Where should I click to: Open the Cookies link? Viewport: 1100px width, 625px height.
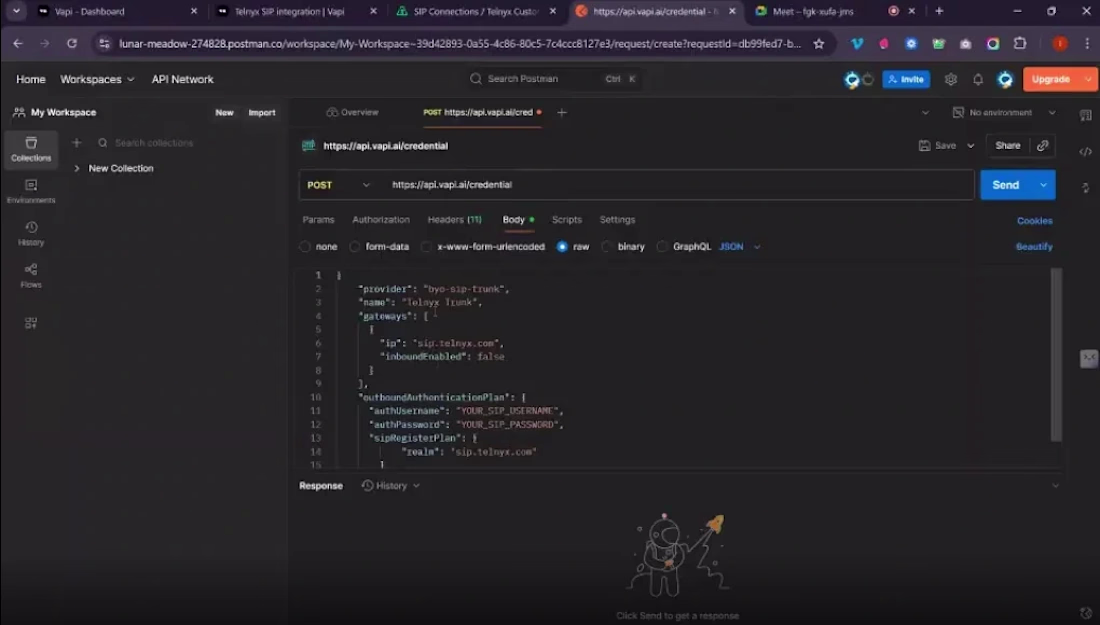pos(1034,220)
